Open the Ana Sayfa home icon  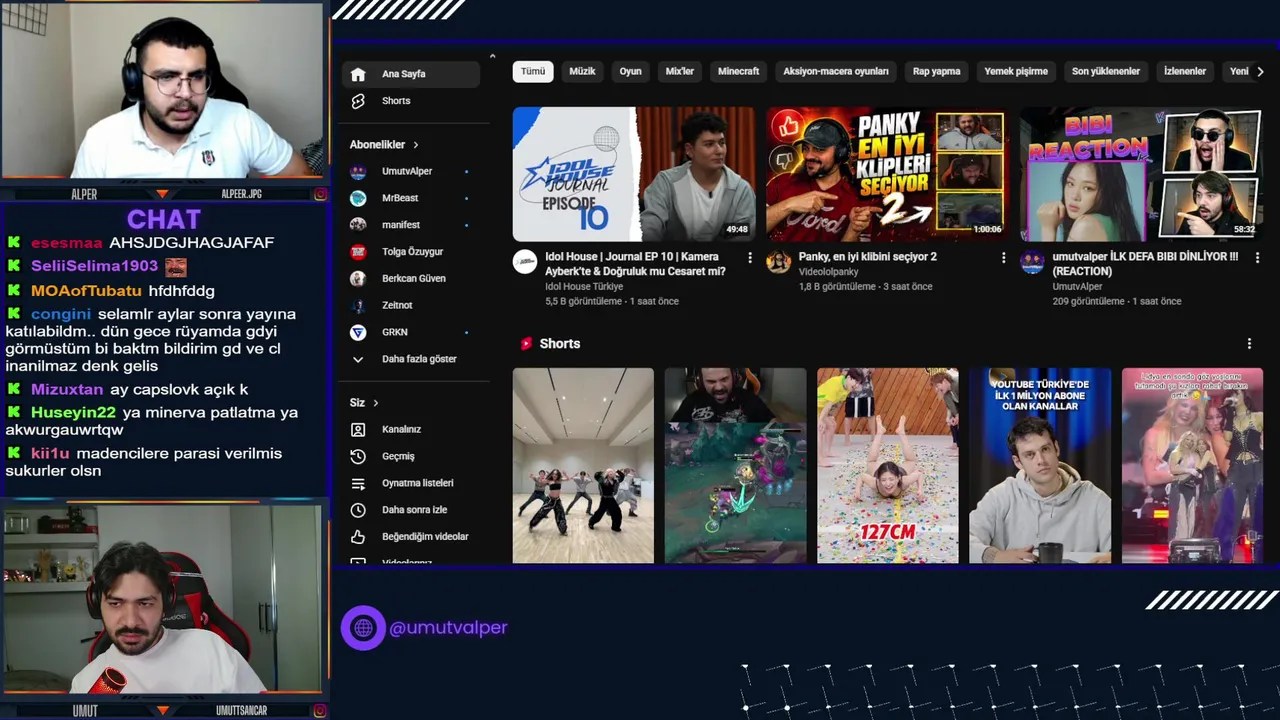(x=358, y=74)
